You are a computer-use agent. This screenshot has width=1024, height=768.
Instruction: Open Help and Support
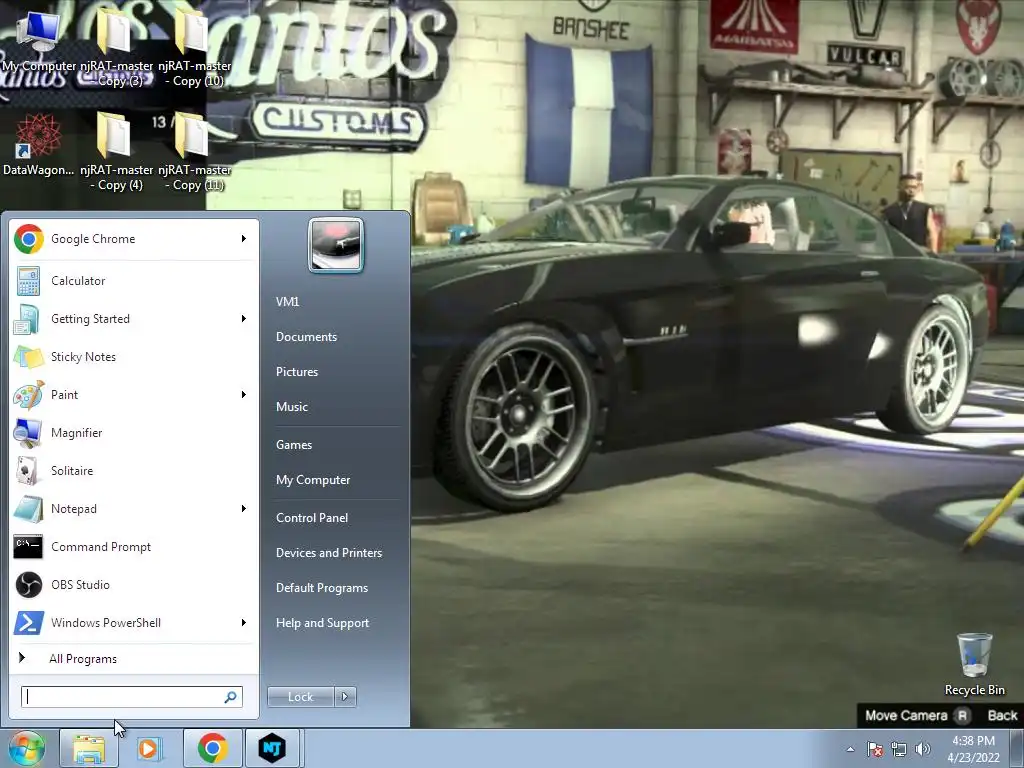[x=322, y=623]
